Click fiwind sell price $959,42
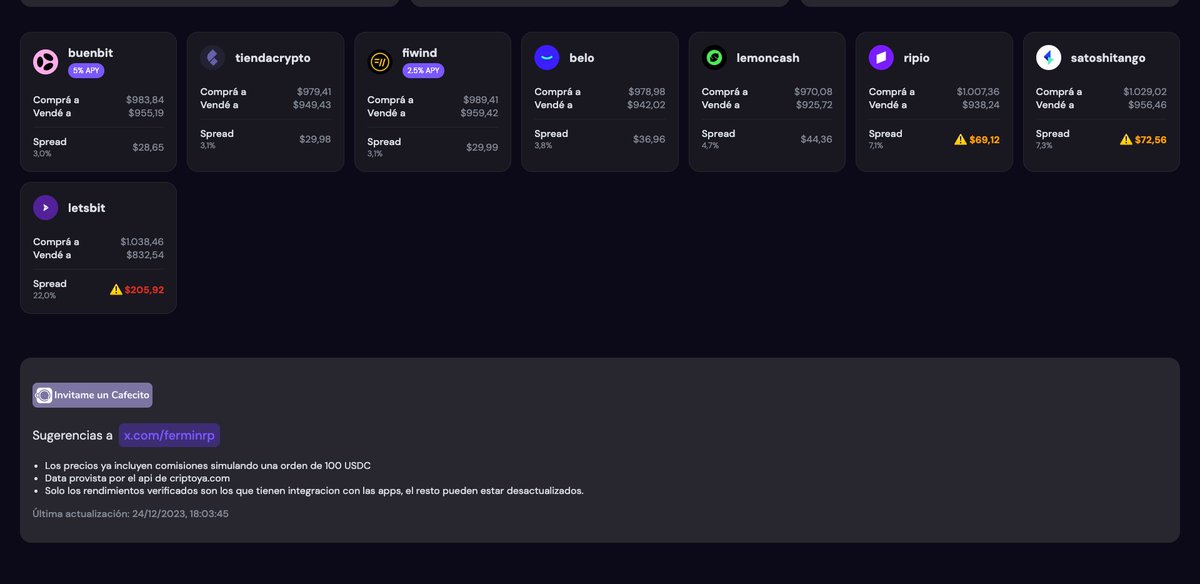This screenshot has width=1200, height=584. click(479, 113)
